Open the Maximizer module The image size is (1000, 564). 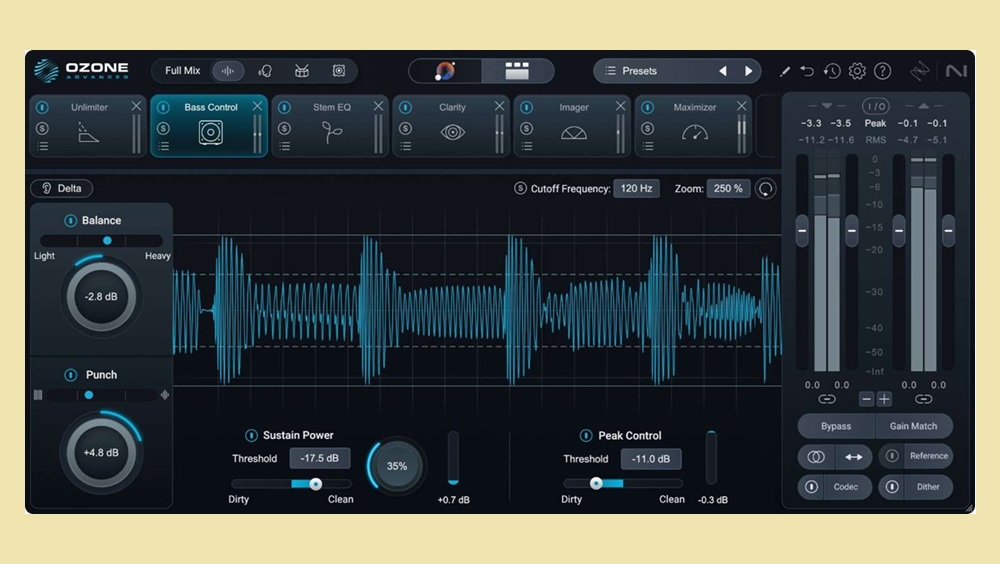[x=694, y=132]
